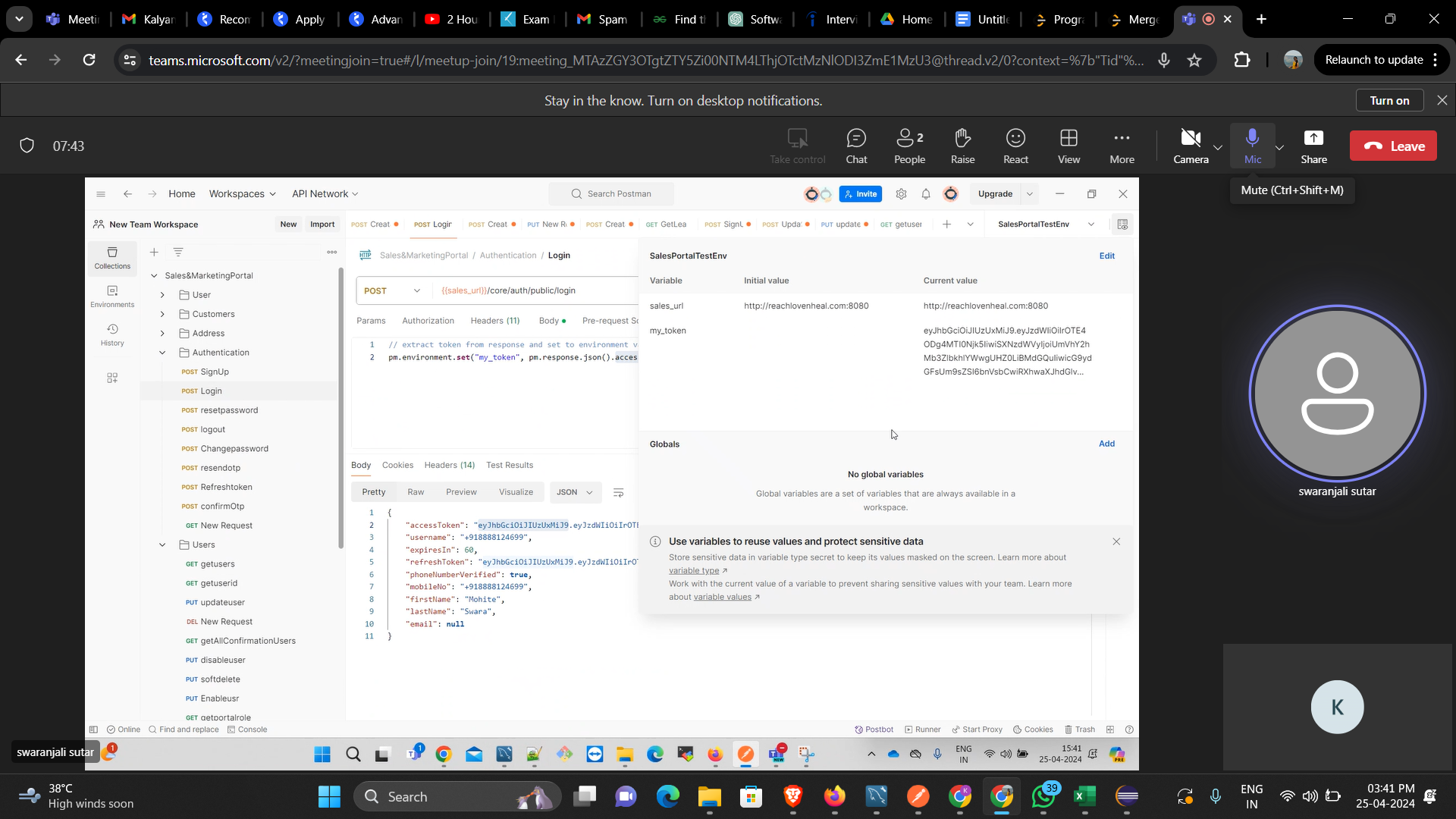
Task: Dismiss the desktop notifications banner
Action: coord(1442,100)
